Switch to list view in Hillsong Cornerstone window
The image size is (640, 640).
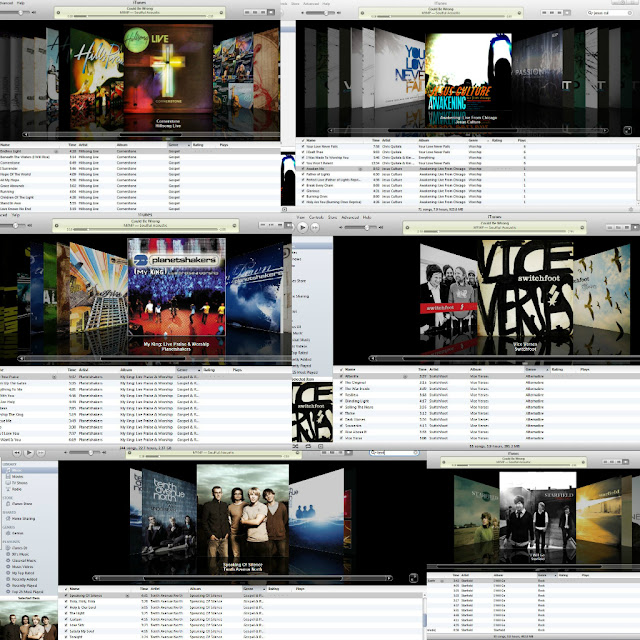click(247, 12)
